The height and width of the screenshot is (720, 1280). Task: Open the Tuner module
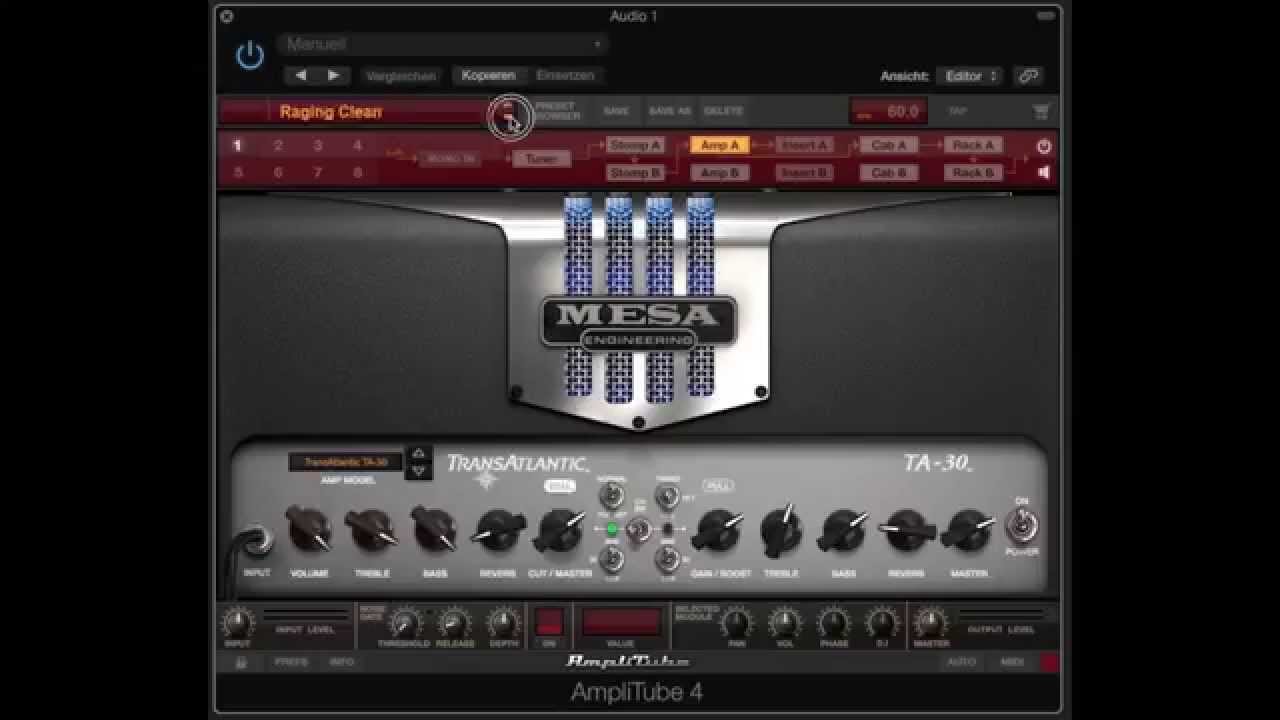pyautogui.click(x=541, y=158)
